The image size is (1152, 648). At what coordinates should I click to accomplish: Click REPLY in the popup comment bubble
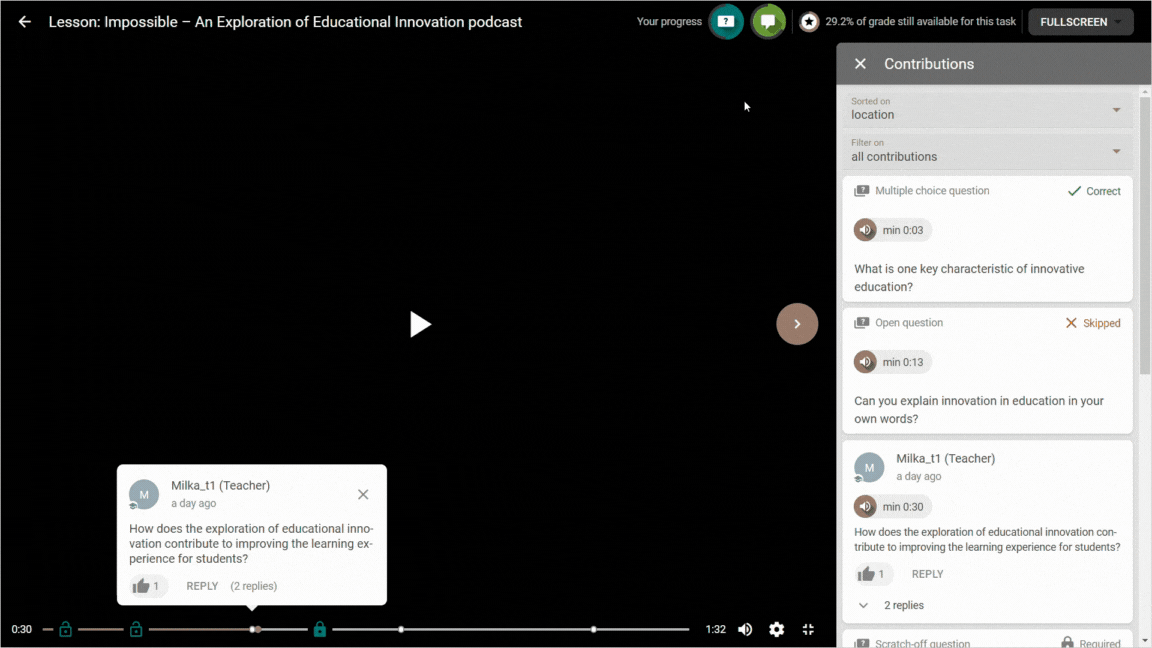click(202, 586)
